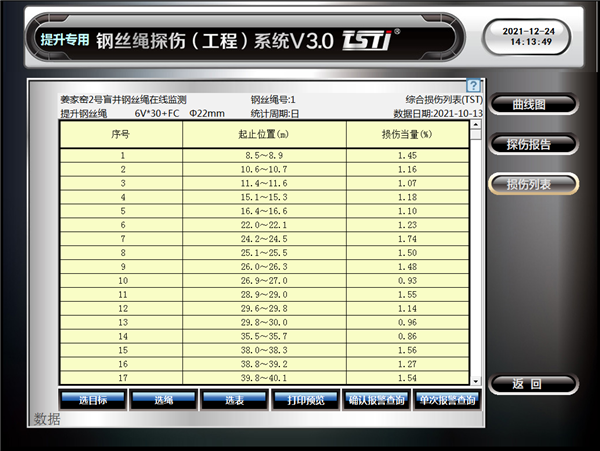Click the 数据日期:2021-10-13 date label
Image resolution: width=600 pixels, height=451 pixels.
(438, 113)
